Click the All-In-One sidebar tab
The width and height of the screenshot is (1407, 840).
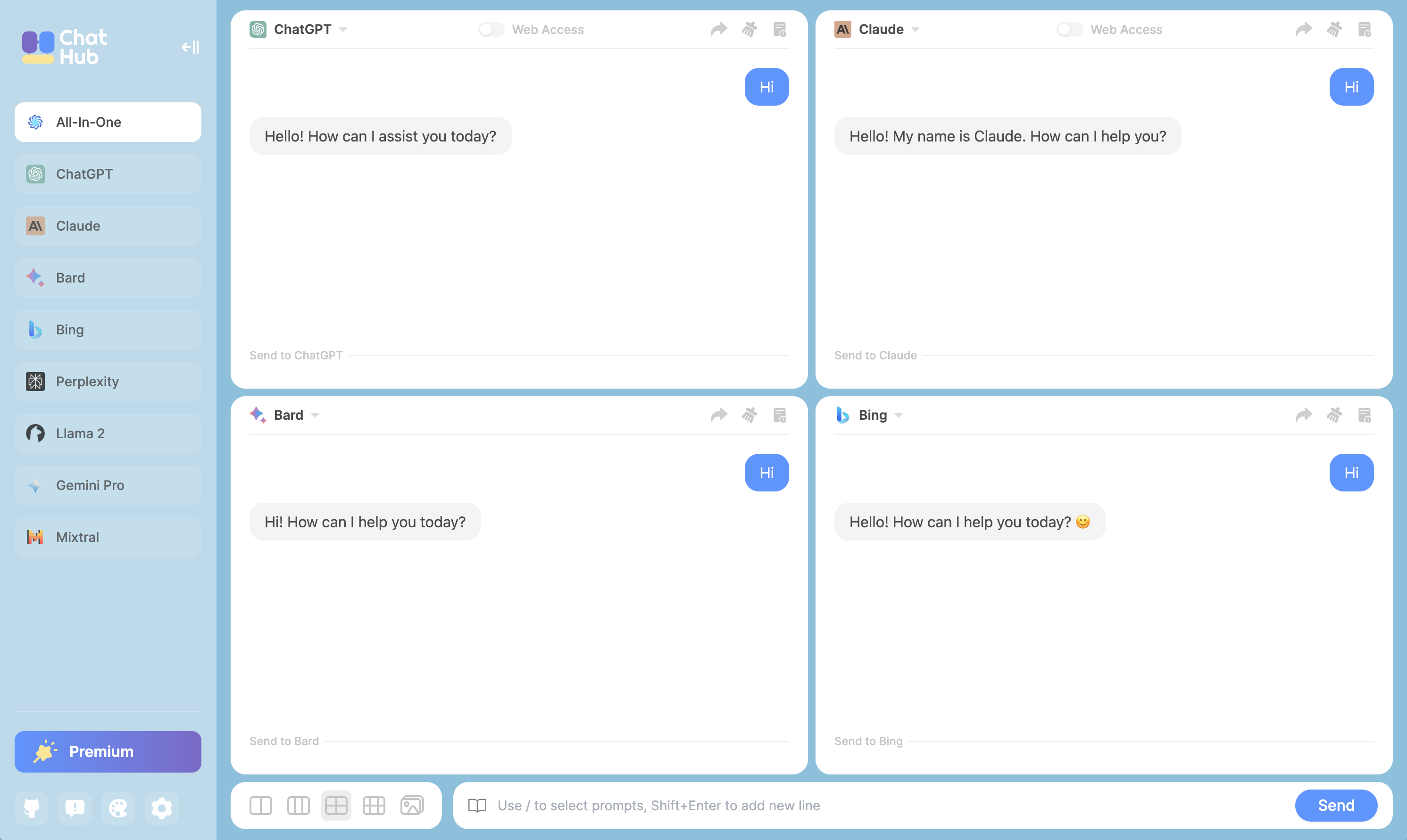tap(108, 122)
